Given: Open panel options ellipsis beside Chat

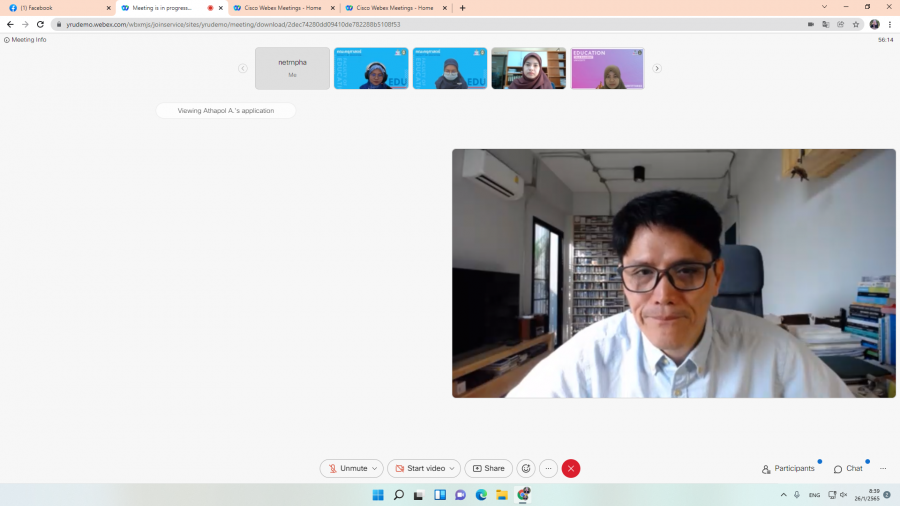Looking at the screenshot, I should pos(883,468).
